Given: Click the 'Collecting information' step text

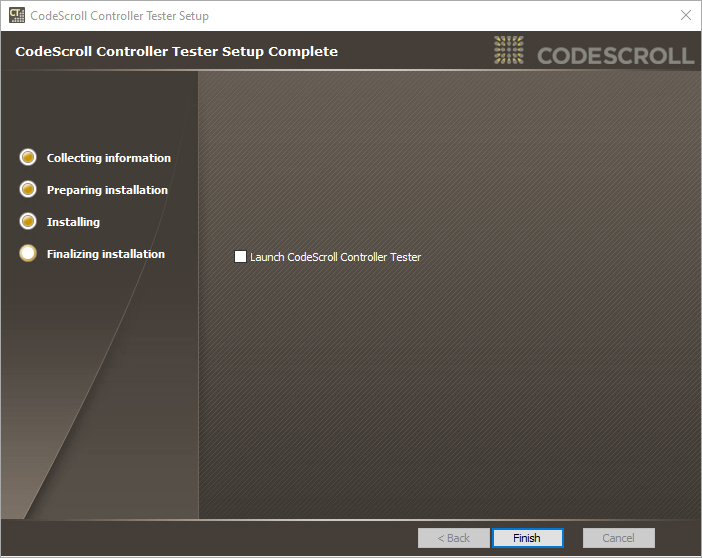Looking at the screenshot, I should pos(109,158).
